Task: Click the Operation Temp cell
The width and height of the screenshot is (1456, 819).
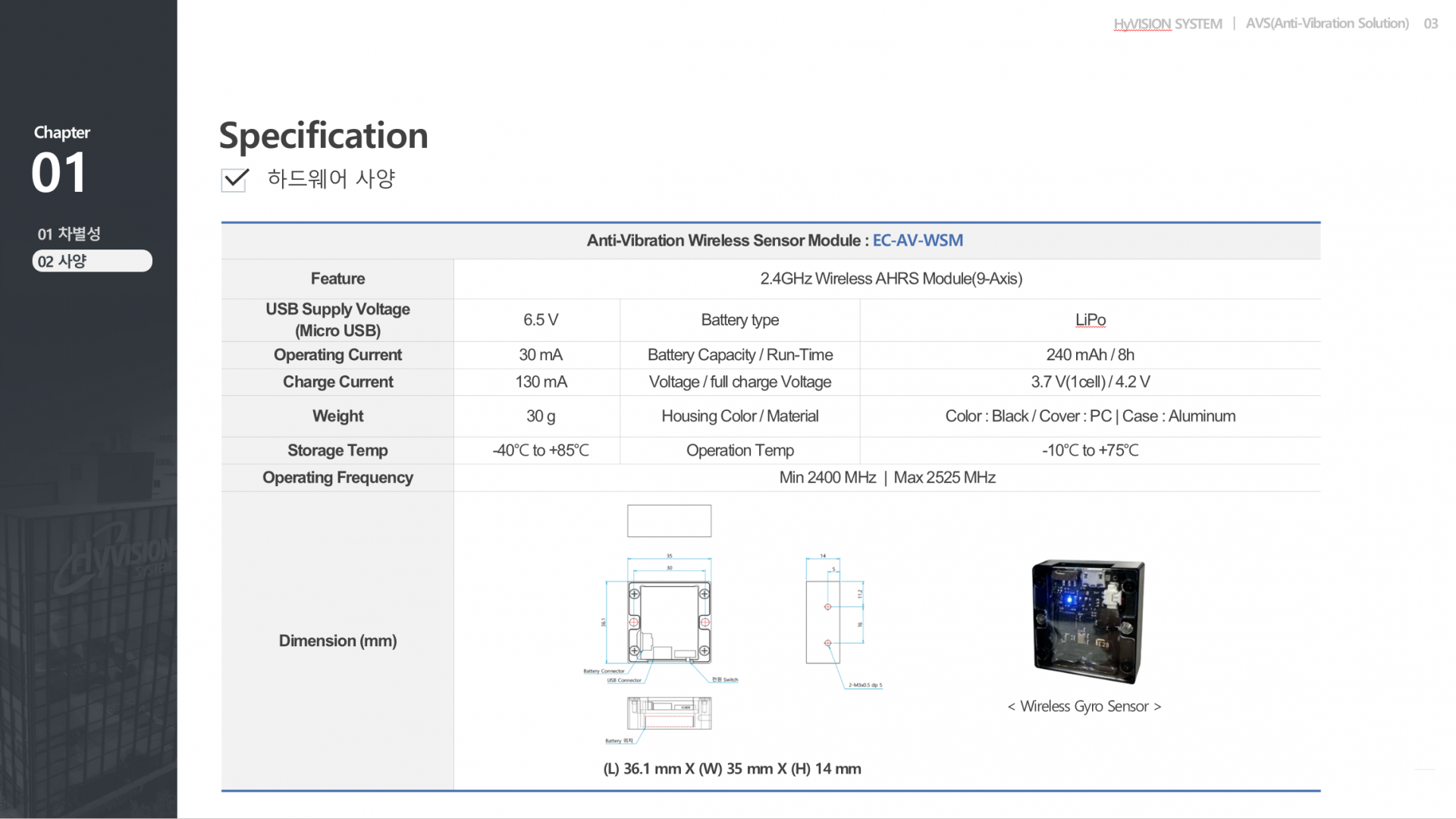Action: (739, 450)
